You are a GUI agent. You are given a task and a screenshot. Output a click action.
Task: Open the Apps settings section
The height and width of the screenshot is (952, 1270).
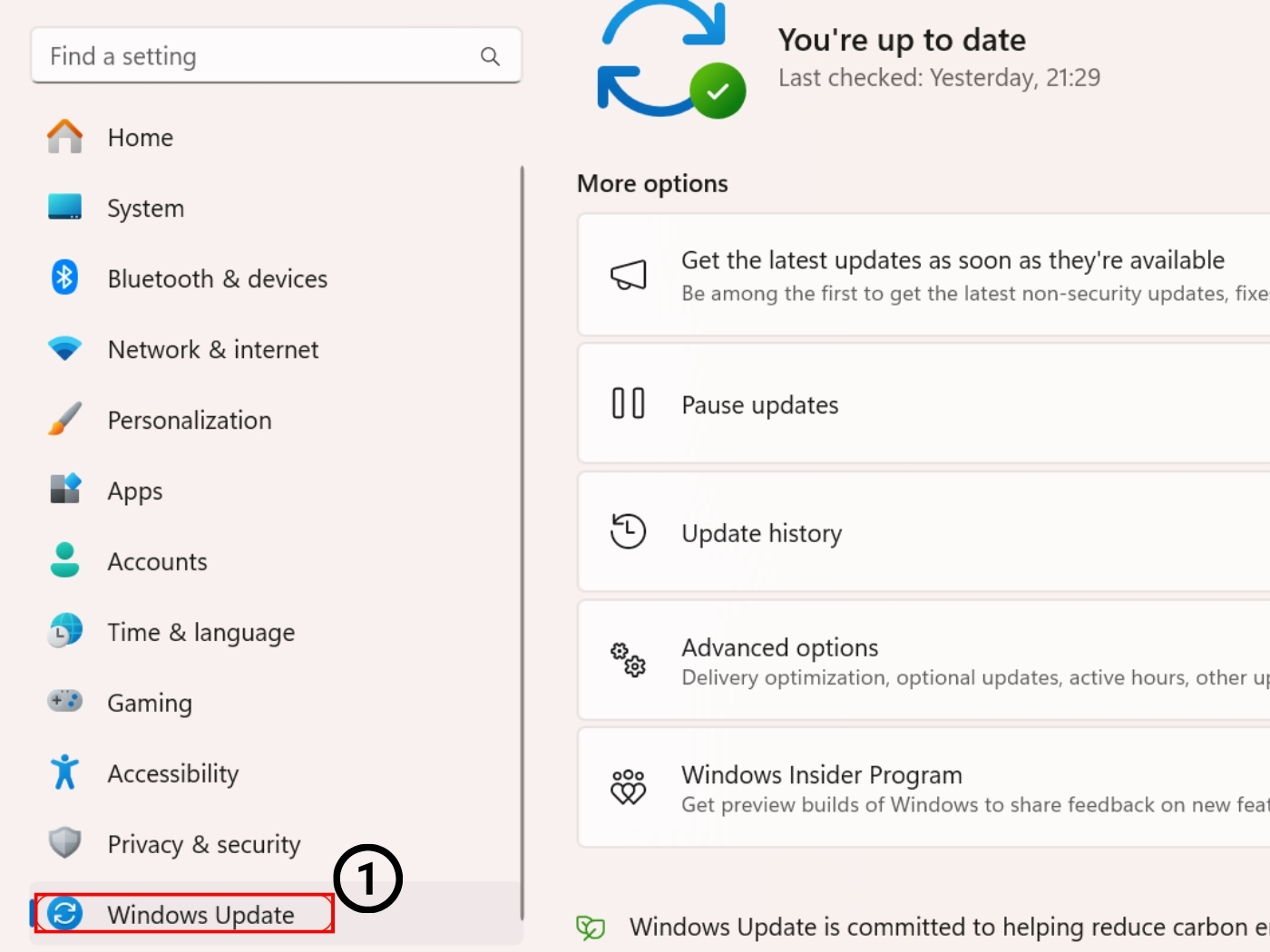coord(276,491)
